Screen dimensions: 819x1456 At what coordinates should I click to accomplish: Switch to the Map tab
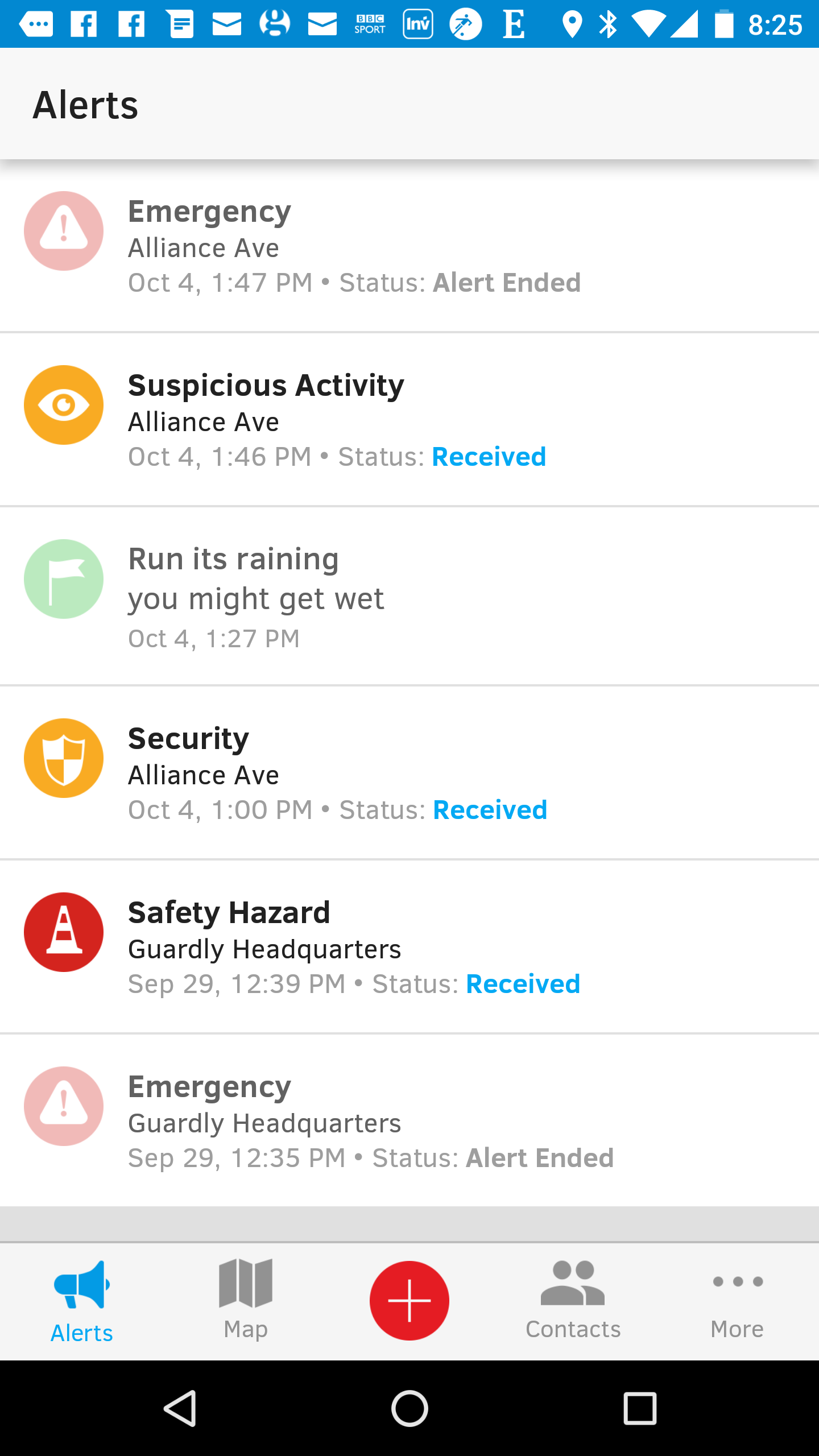click(x=246, y=1300)
